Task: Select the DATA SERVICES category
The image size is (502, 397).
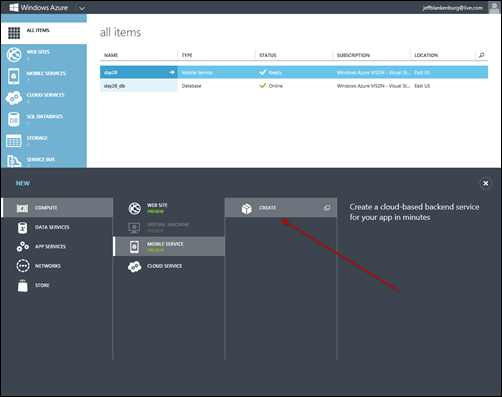Action: [x=57, y=227]
